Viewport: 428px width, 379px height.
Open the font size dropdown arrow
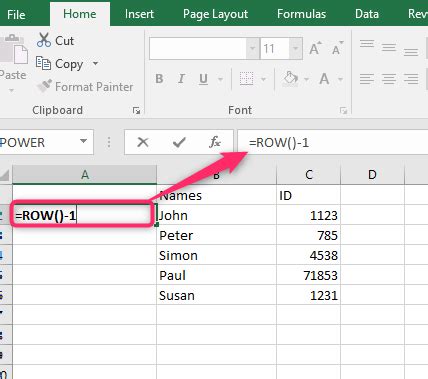tap(296, 49)
